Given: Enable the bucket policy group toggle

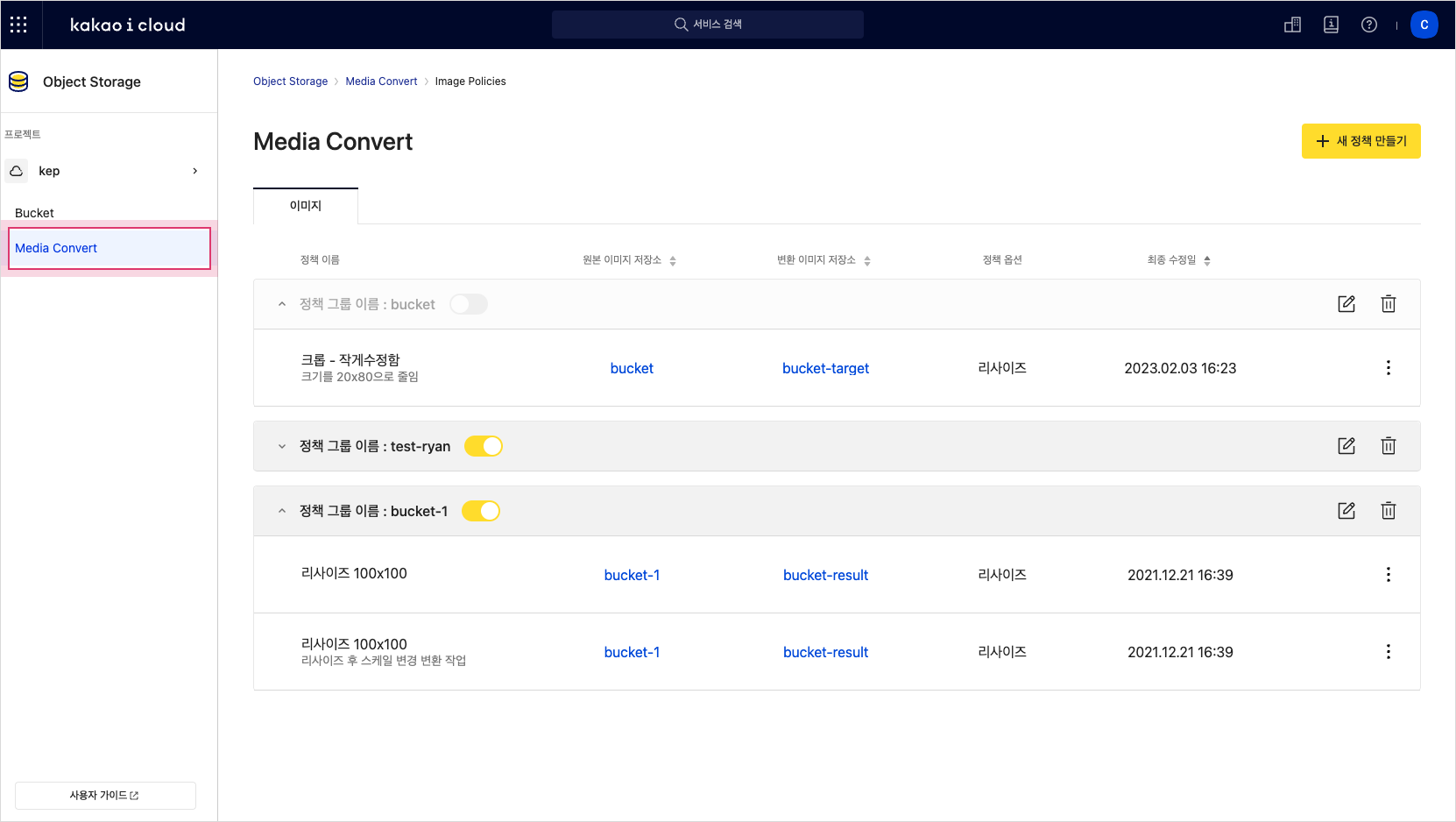Looking at the screenshot, I should [469, 304].
